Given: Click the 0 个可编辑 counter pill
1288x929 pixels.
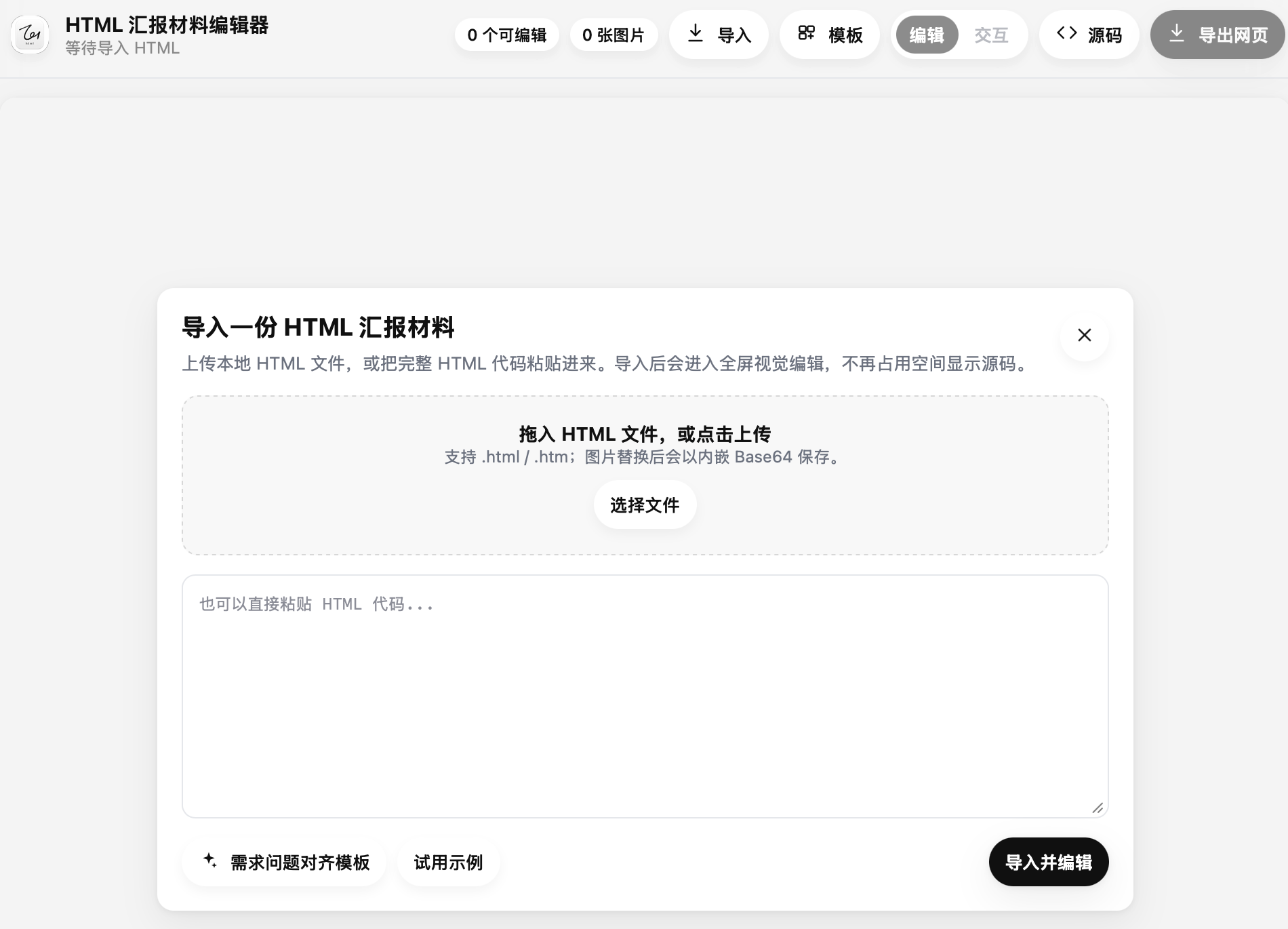Looking at the screenshot, I should point(507,35).
